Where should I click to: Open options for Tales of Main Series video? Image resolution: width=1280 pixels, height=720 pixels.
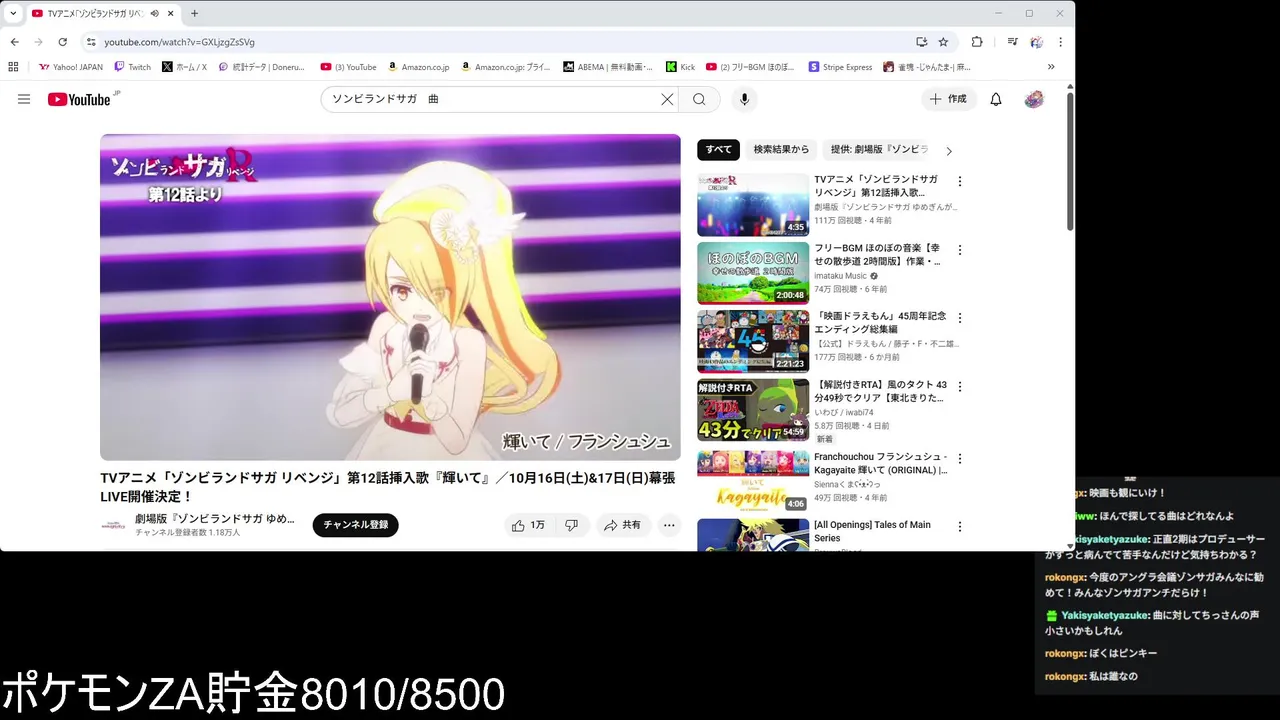click(x=960, y=527)
